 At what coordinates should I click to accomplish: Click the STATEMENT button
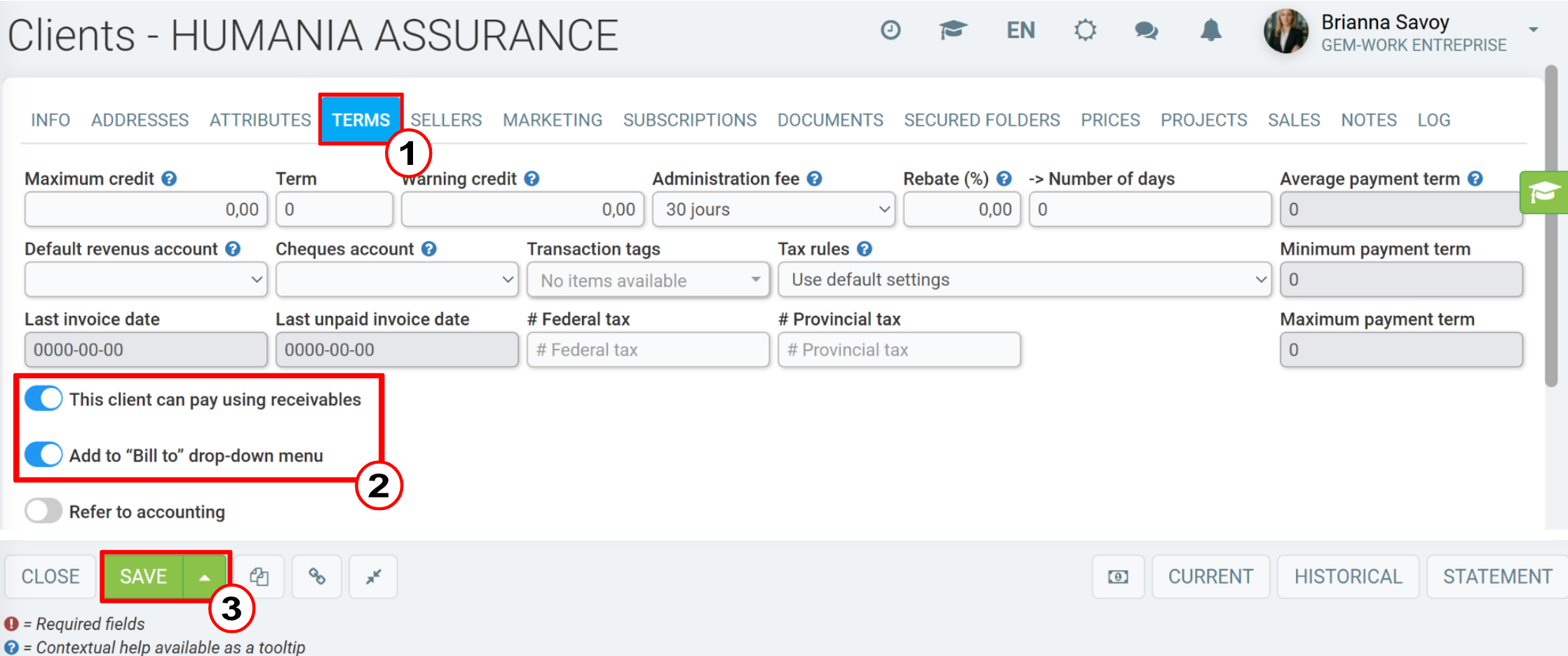coord(1497,577)
